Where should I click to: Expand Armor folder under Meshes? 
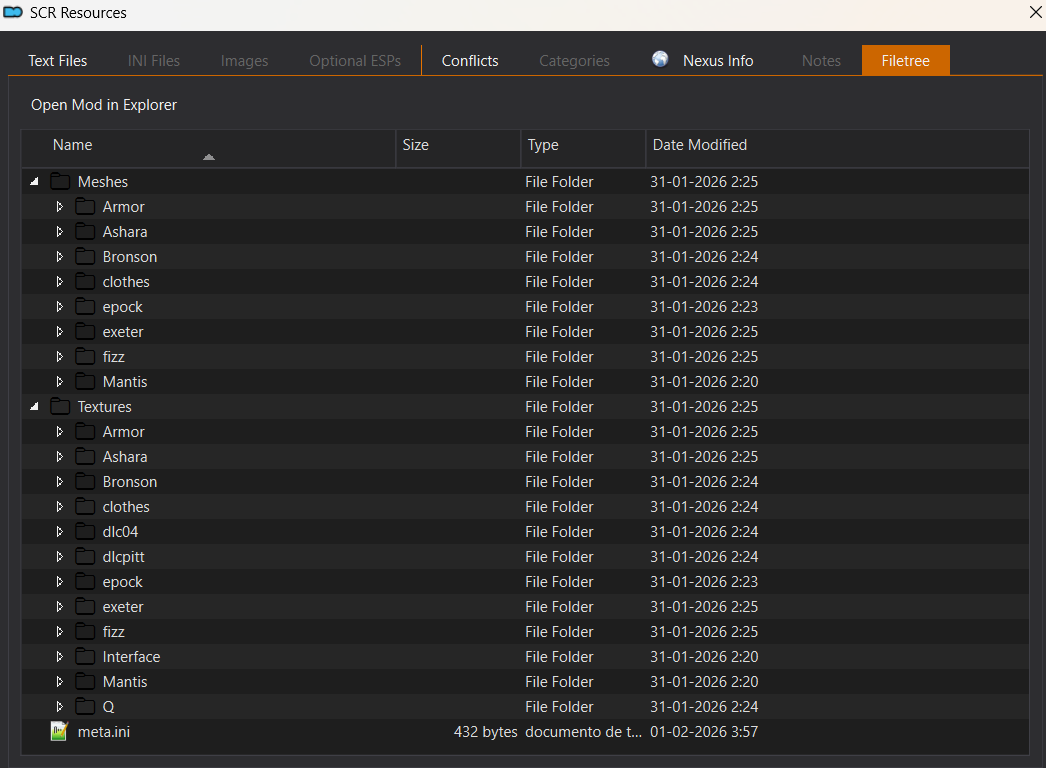[59, 207]
